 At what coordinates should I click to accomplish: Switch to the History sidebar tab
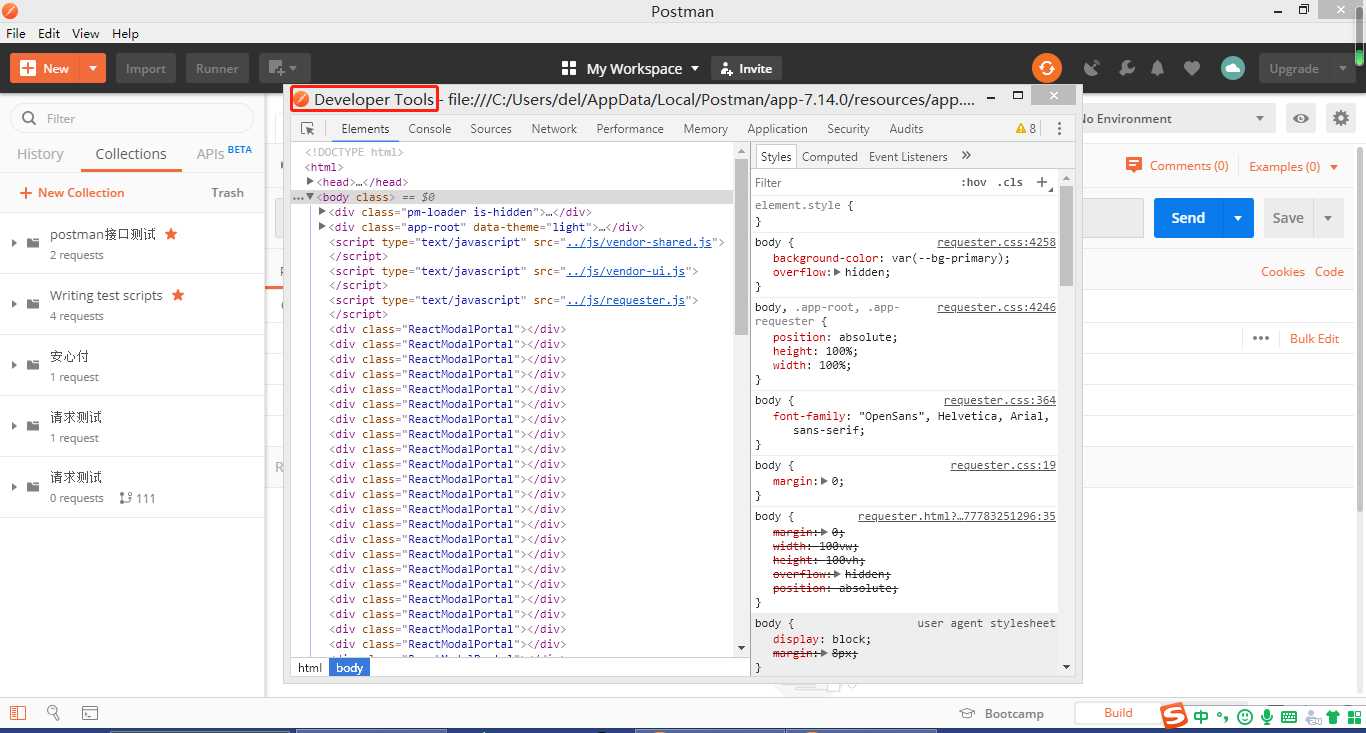[40, 154]
